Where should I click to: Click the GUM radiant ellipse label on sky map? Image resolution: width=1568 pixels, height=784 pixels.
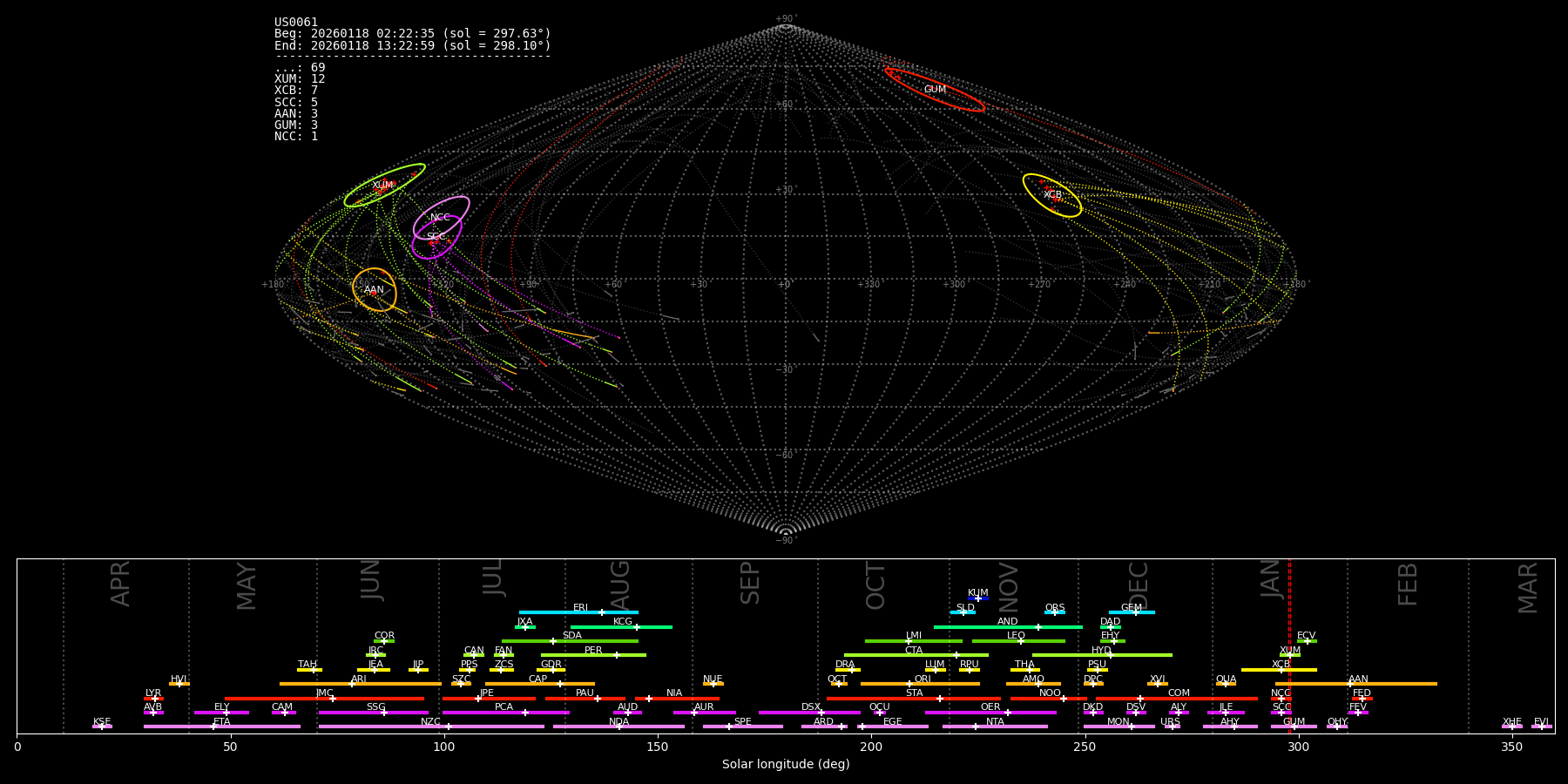point(935,90)
